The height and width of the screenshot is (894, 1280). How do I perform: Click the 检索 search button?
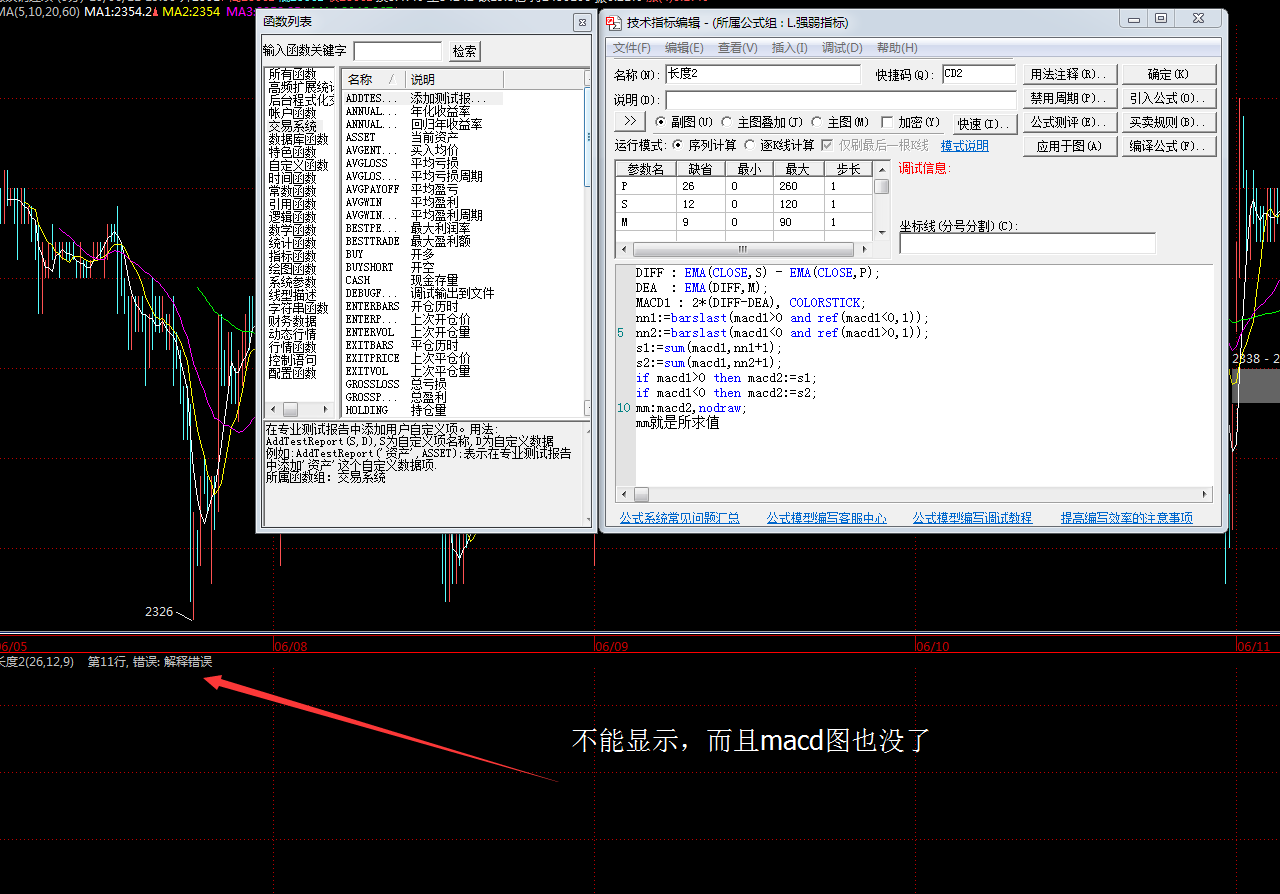click(x=464, y=51)
